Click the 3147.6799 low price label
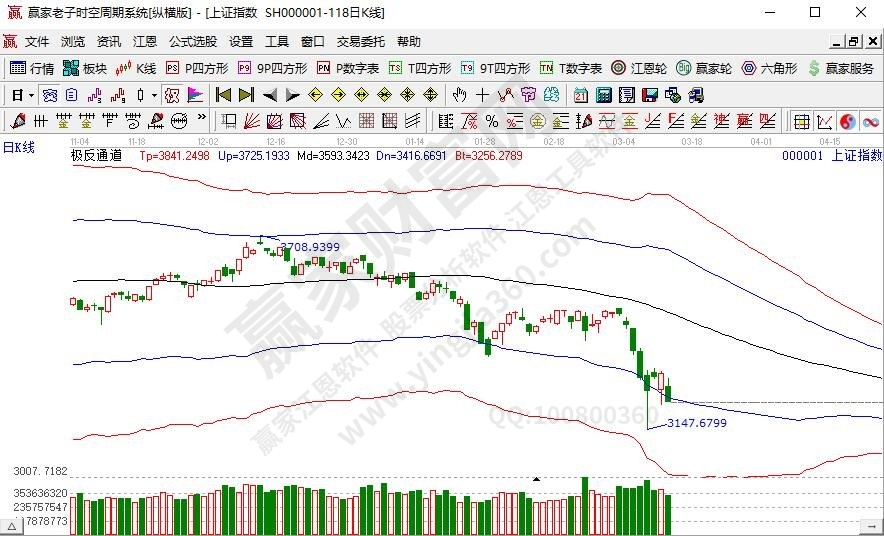This screenshot has height=536, width=884. coord(697,423)
